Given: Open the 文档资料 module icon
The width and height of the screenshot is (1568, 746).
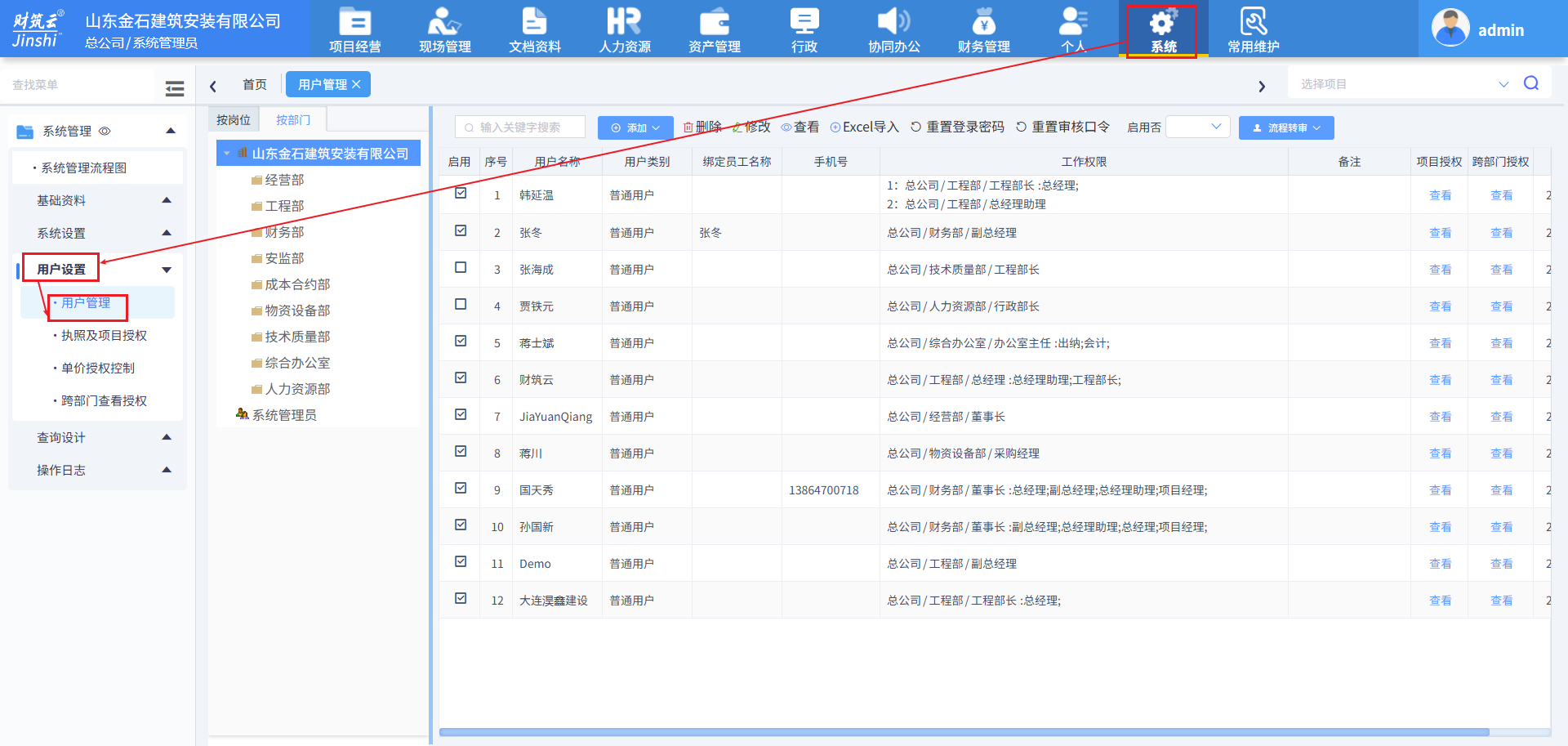Looking at the screenshot, I should point(534,29).
